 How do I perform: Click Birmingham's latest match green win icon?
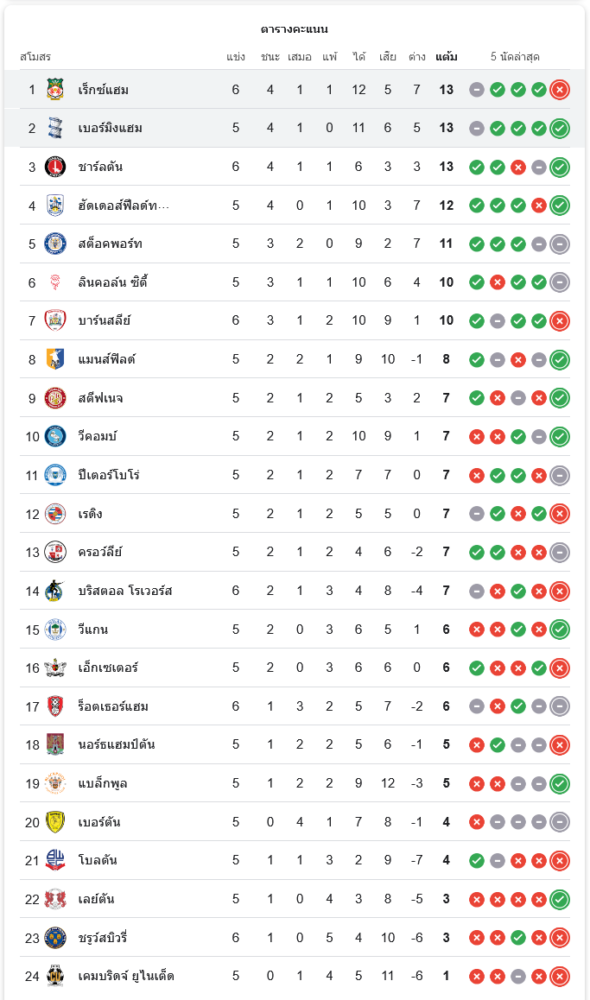coord(559,128)
